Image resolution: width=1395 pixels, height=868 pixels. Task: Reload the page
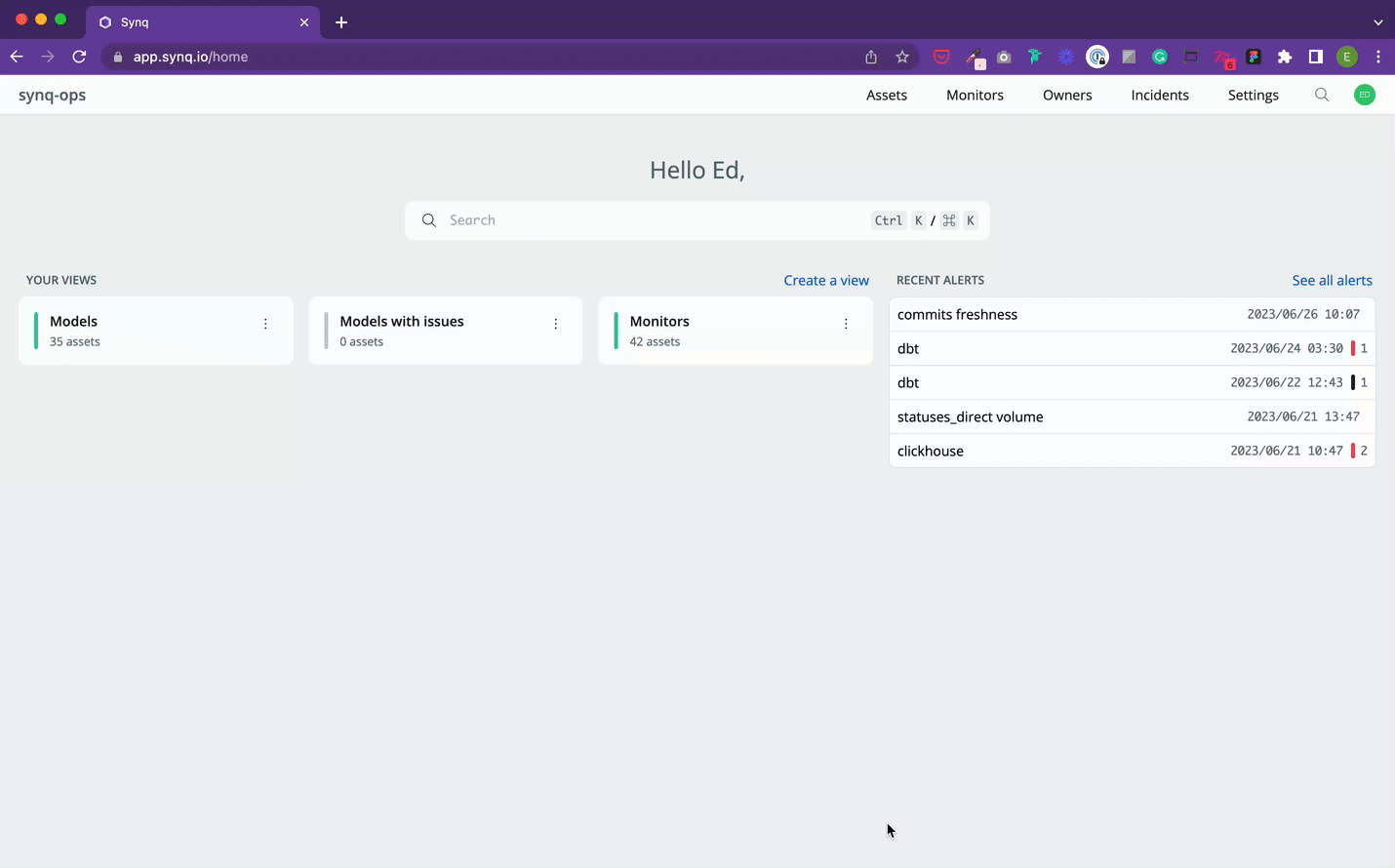tap(79, 57)
